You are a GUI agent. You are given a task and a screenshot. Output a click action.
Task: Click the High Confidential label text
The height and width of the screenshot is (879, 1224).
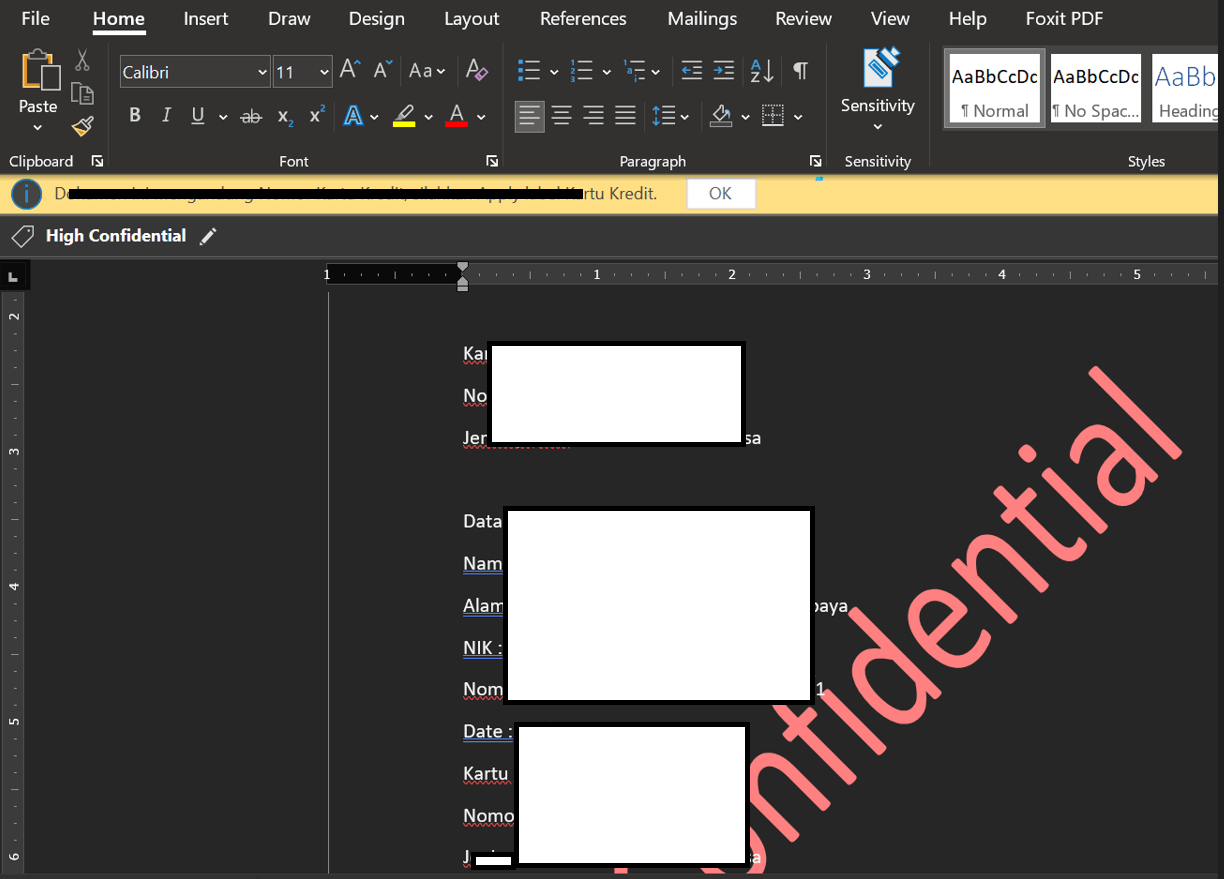(116, 236)
